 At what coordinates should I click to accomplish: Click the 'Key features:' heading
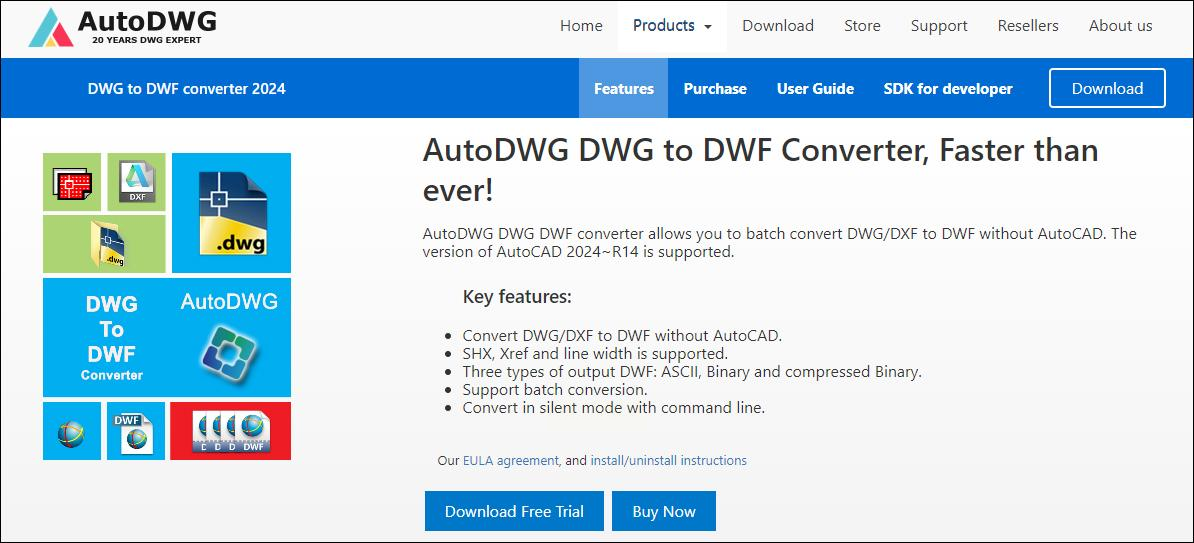click(x=517, y=296)
